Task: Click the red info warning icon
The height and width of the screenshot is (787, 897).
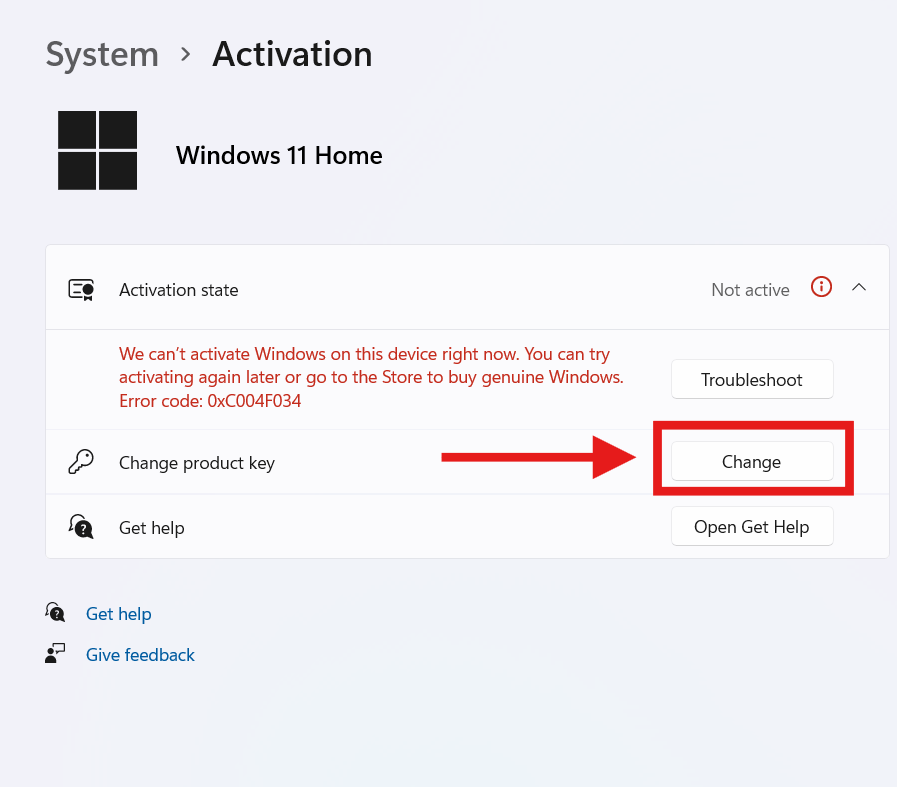Action: 821,287
